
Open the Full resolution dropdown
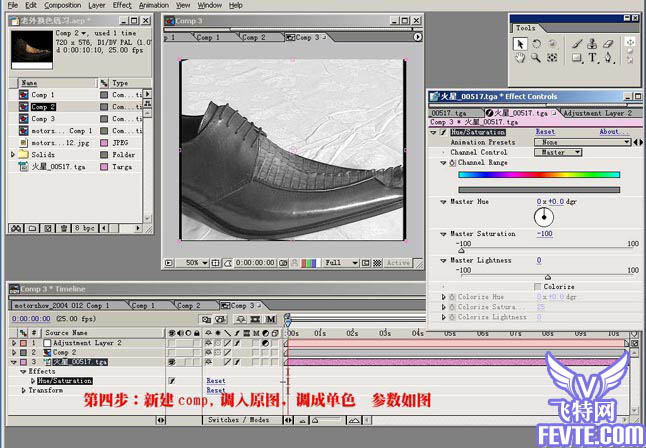coord(341,263)
